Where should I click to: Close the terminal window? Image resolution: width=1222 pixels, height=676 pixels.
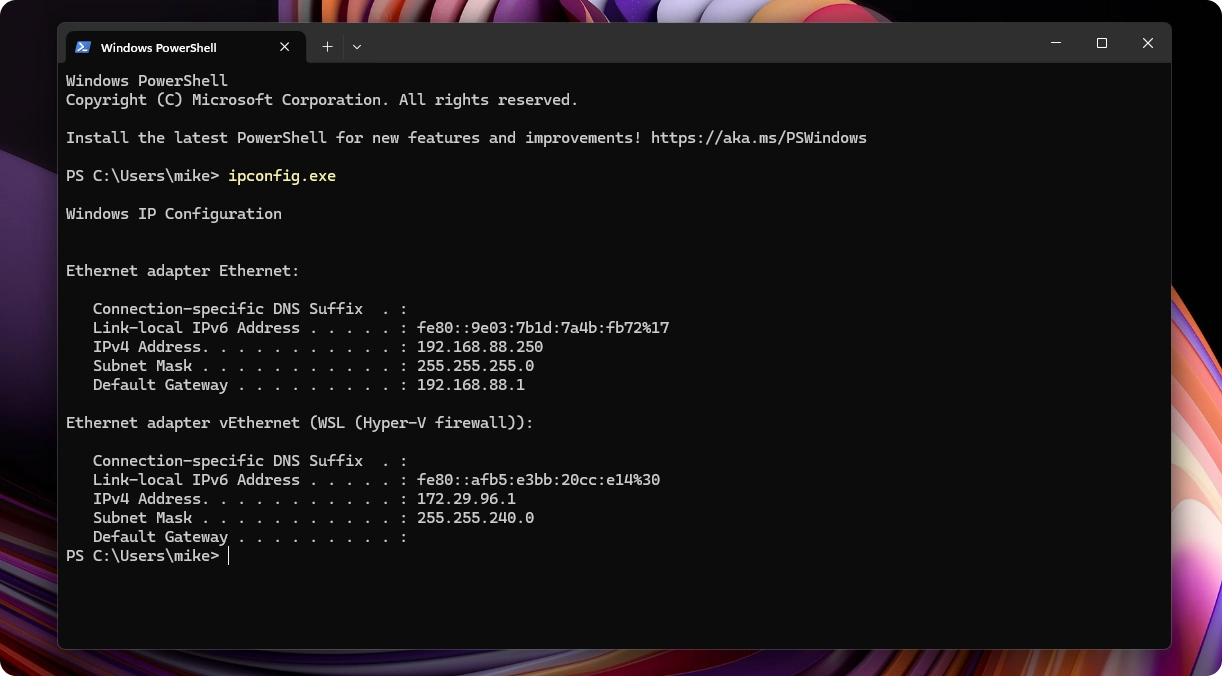(1148, 43)
